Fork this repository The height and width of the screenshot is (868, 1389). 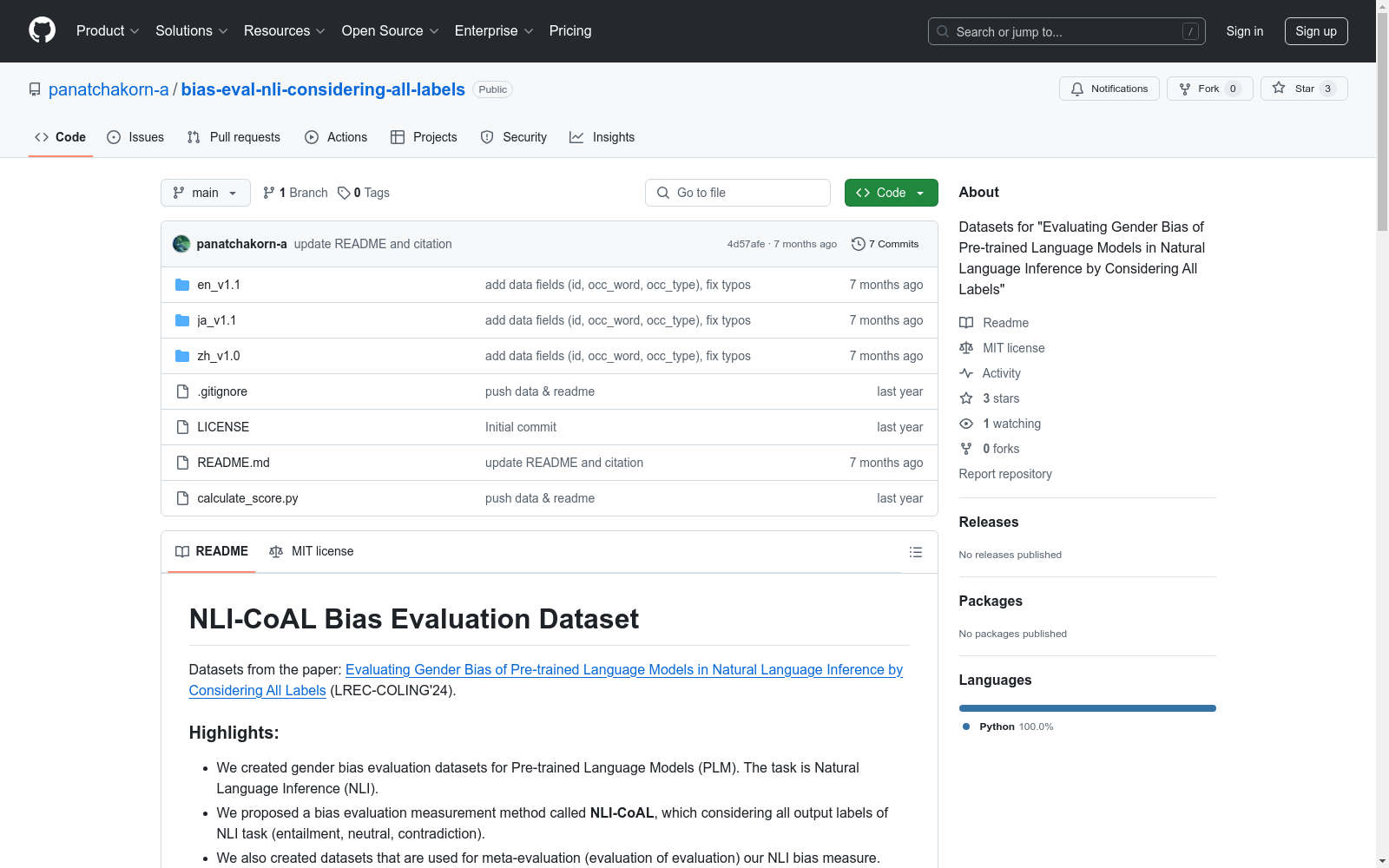[x=1210, y=89]
